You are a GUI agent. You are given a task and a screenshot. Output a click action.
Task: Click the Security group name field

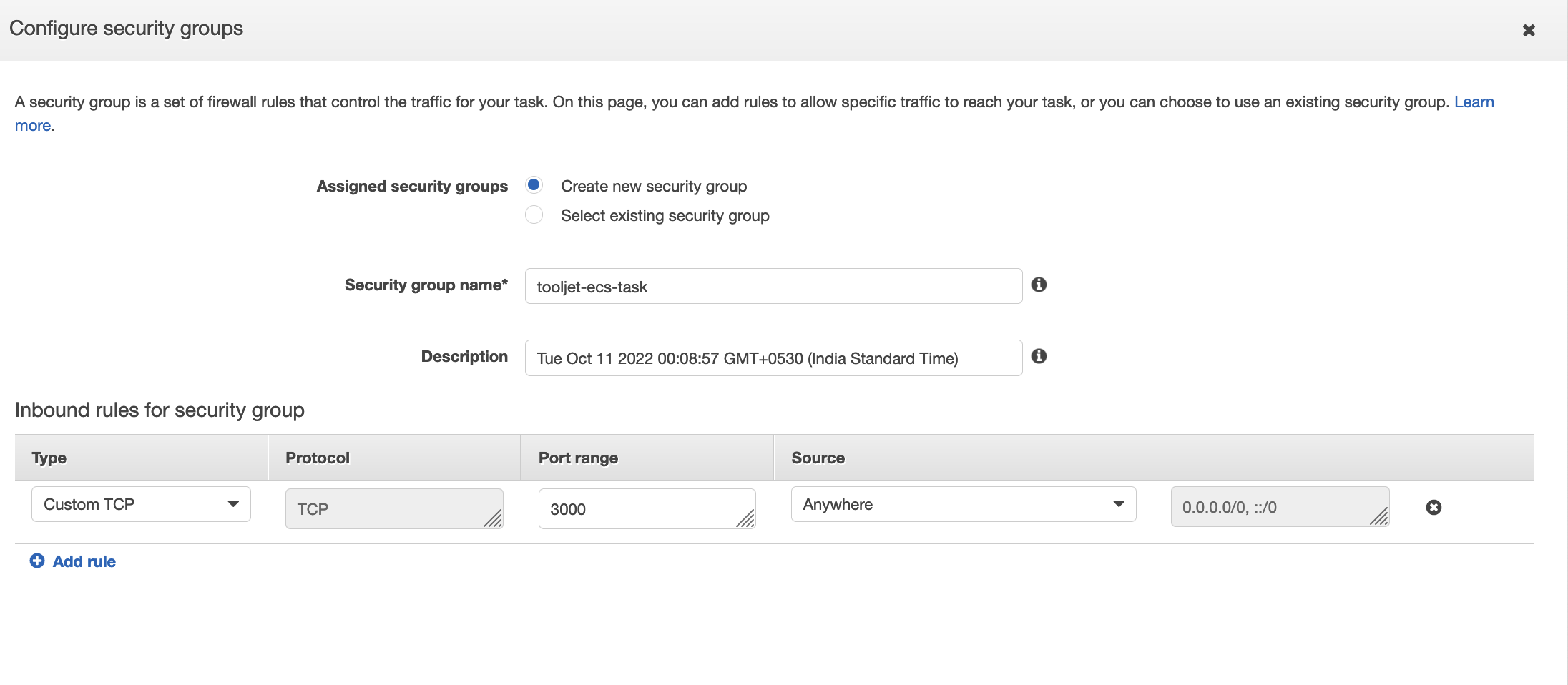click(x=773, y=286)
